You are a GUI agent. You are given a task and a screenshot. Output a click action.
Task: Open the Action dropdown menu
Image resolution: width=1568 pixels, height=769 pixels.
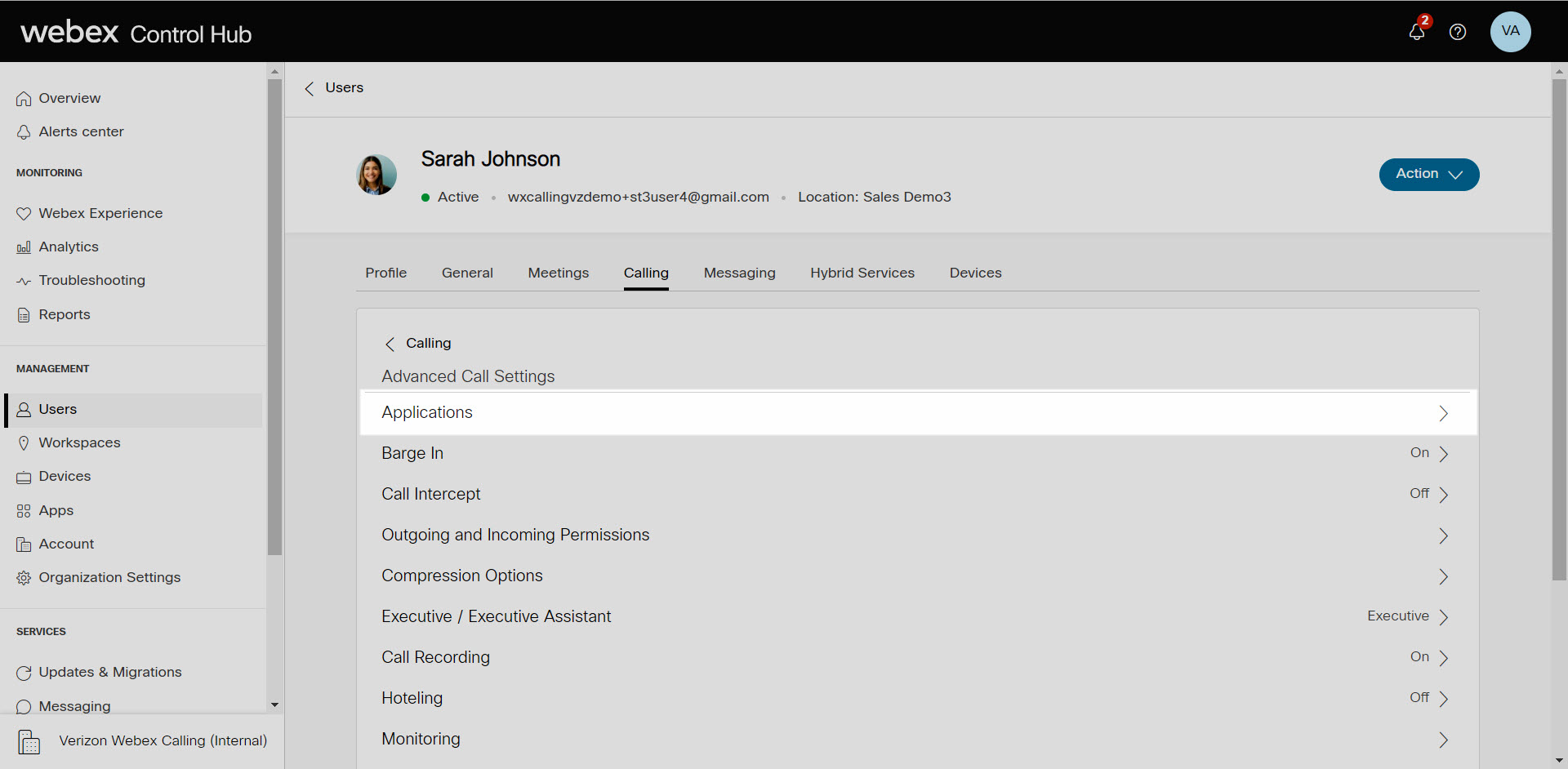point(1428,174)
